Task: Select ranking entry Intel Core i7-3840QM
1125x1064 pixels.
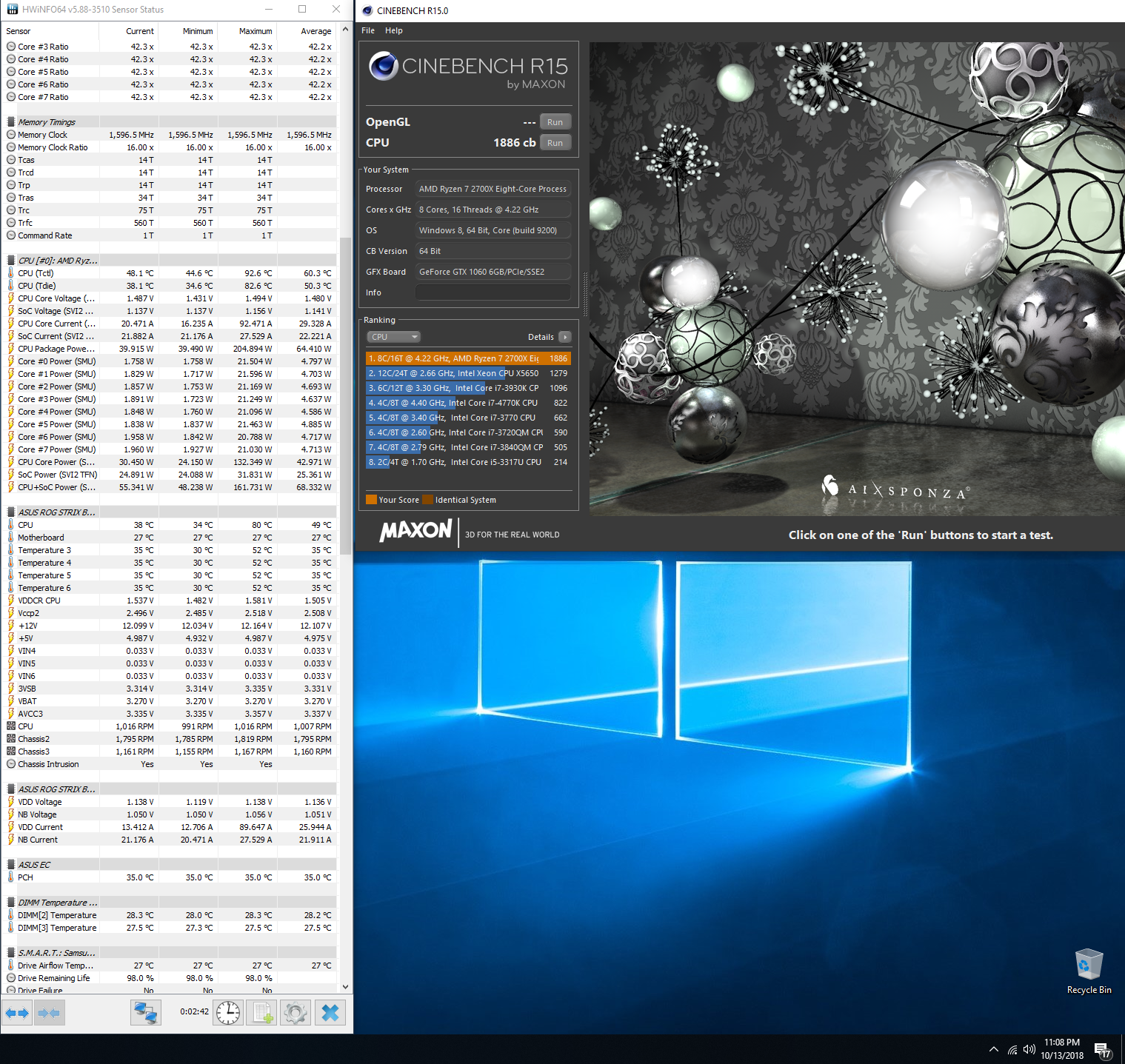Action: (x=468, y=447)
